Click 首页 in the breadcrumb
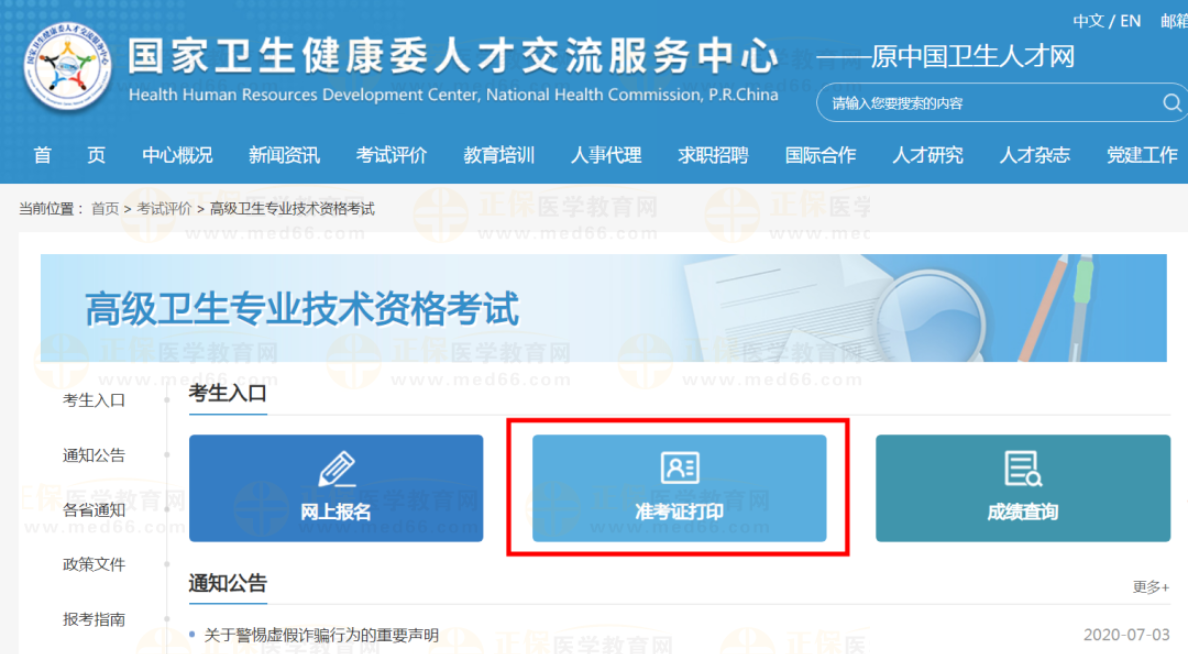 point(105,209)
